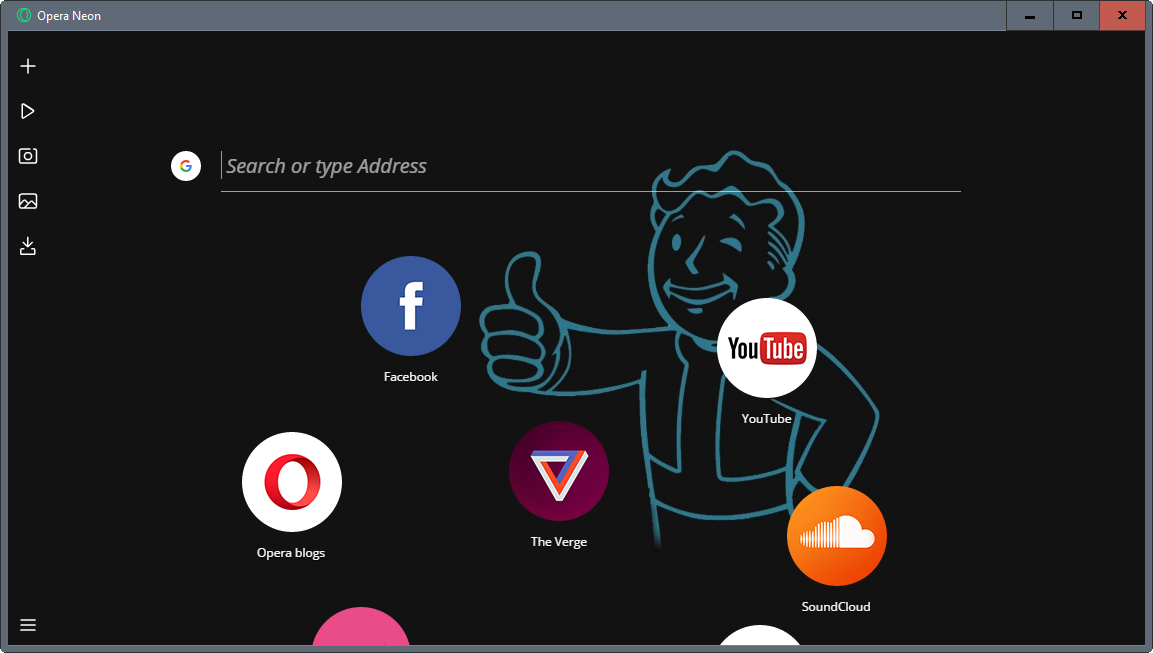1153x653 pixels.
Task: Open the hamburger menu in the sidebar
Action: [28, 625]
